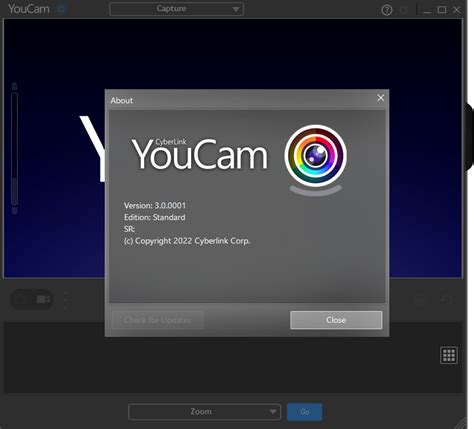Click the vertical zoom slider track
Screen dimensions: 474x429
14,149
